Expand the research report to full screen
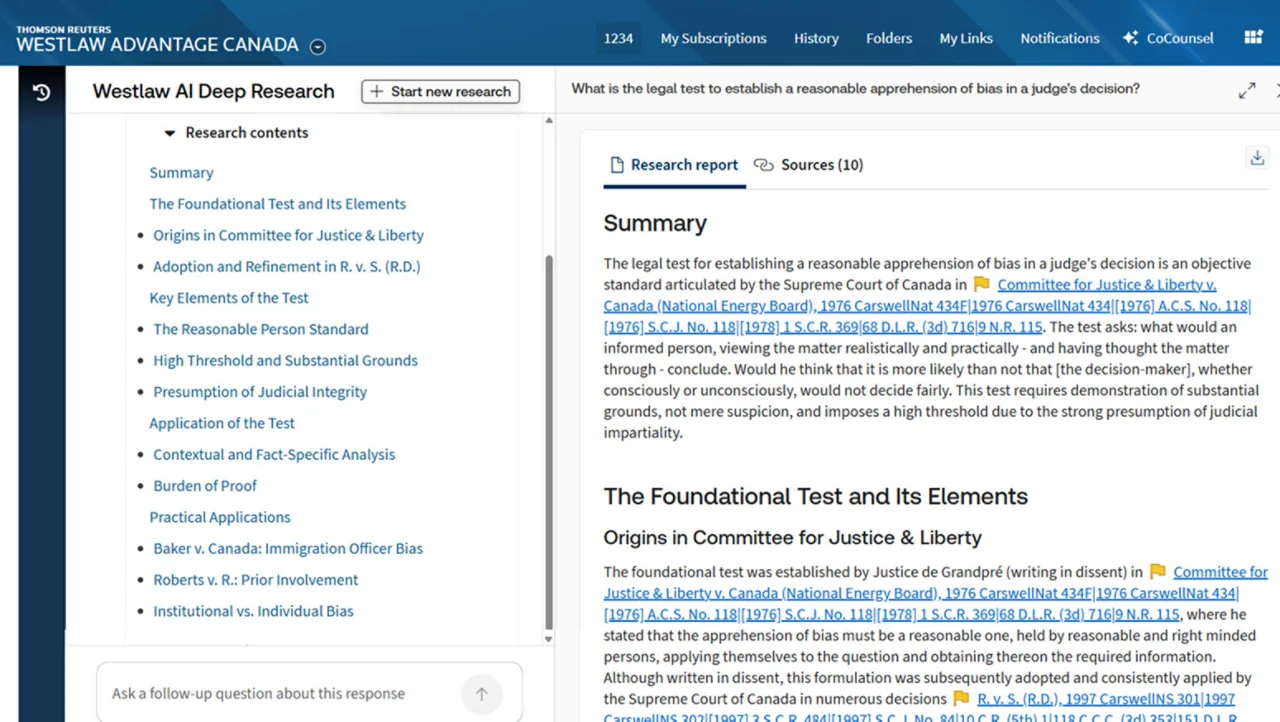Screen dimensions: 1280x722 (1247, 91)
